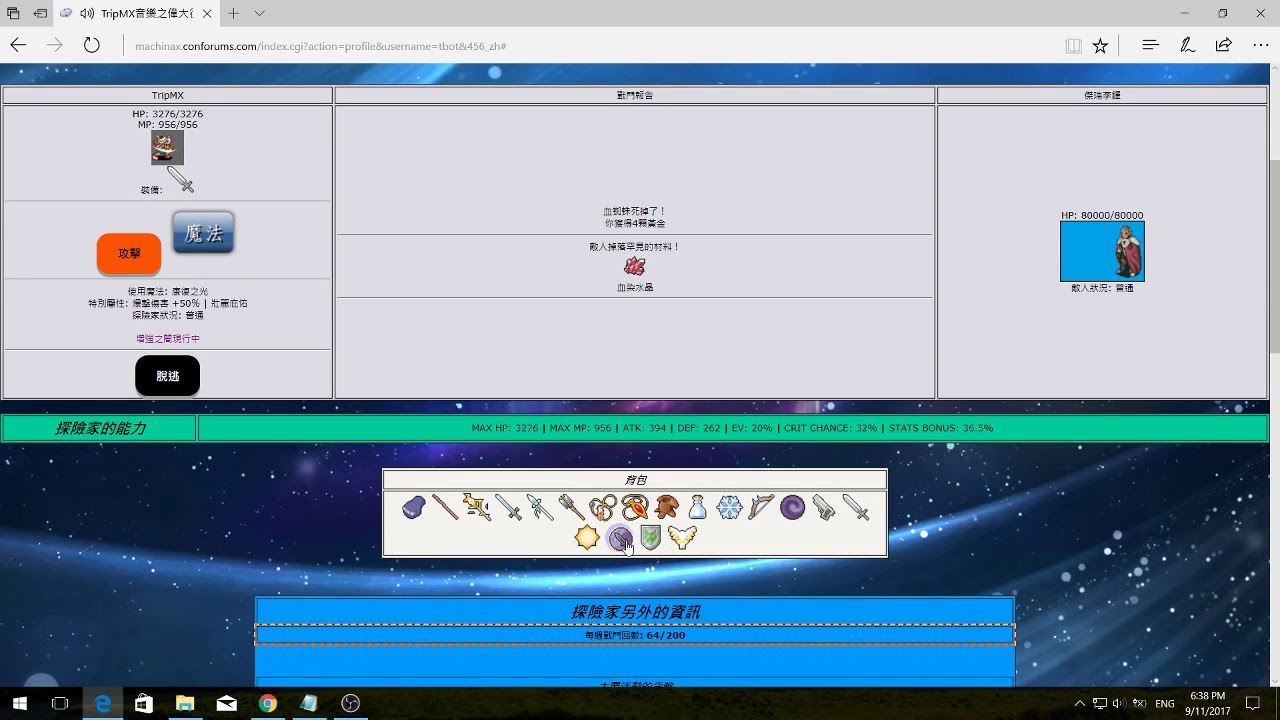Click the enemy portrait image
Viewport: 1280px width, 720px height.
point(1102,251)
